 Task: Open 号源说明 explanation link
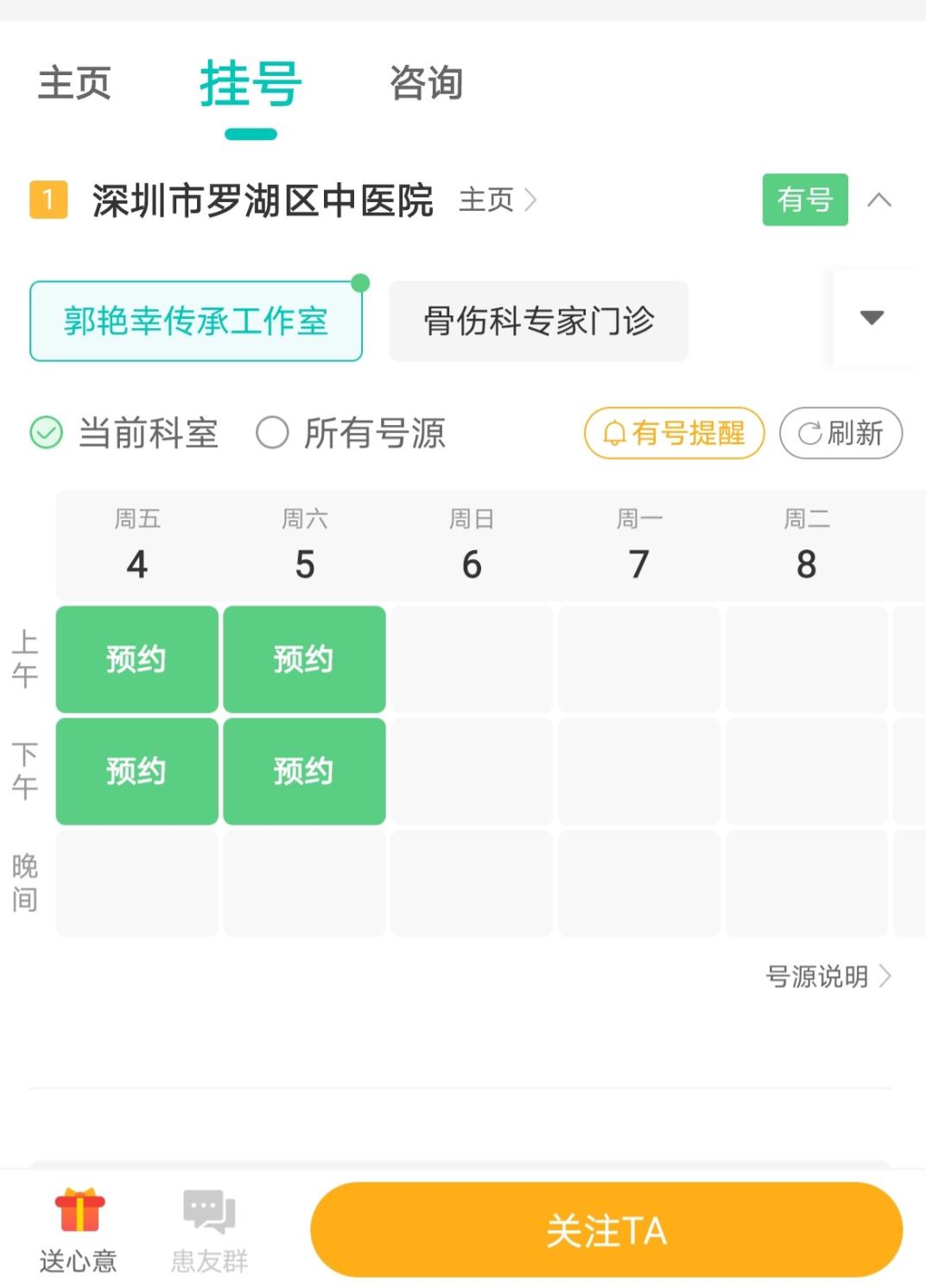[828, 976]
